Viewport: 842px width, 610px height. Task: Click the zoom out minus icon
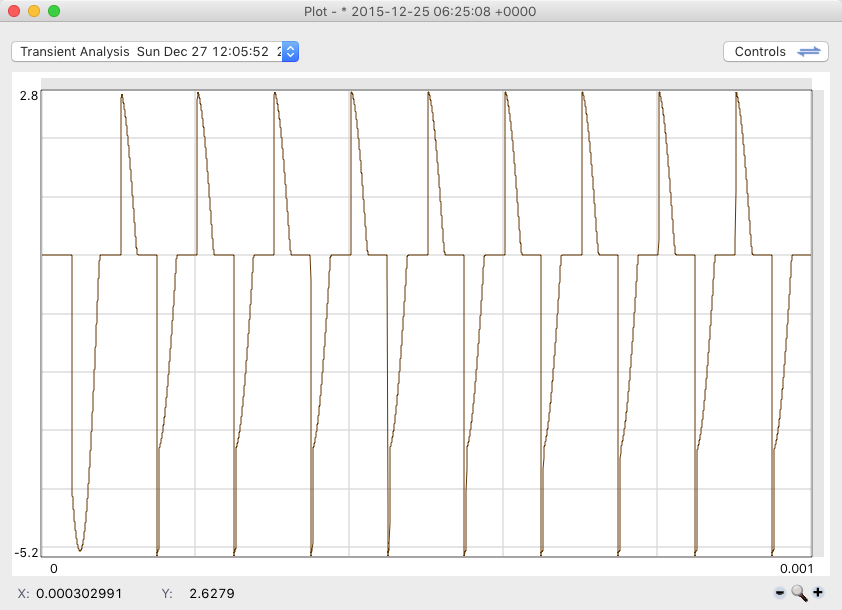coord(780,592)
